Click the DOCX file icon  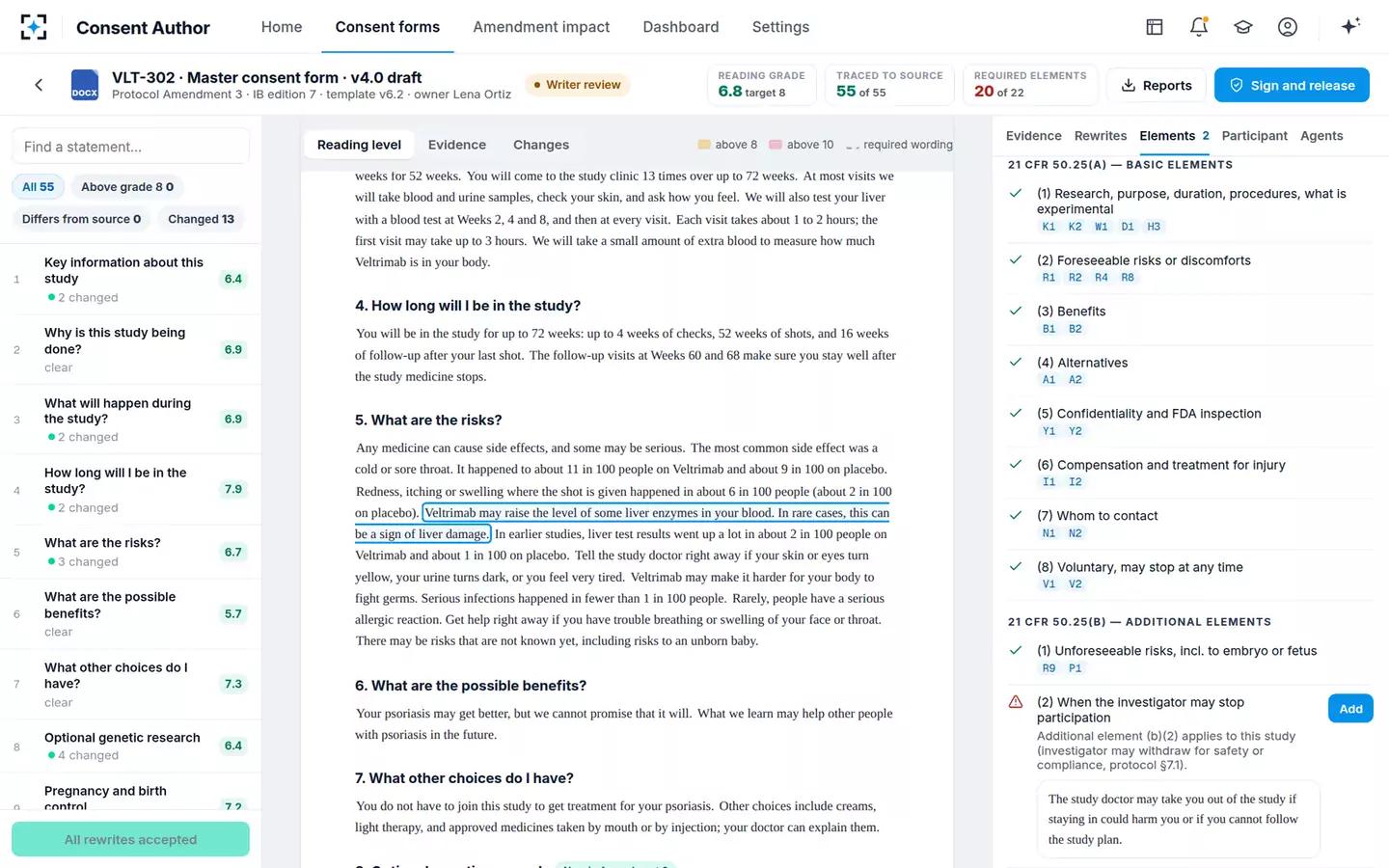(x=85, y=85)
